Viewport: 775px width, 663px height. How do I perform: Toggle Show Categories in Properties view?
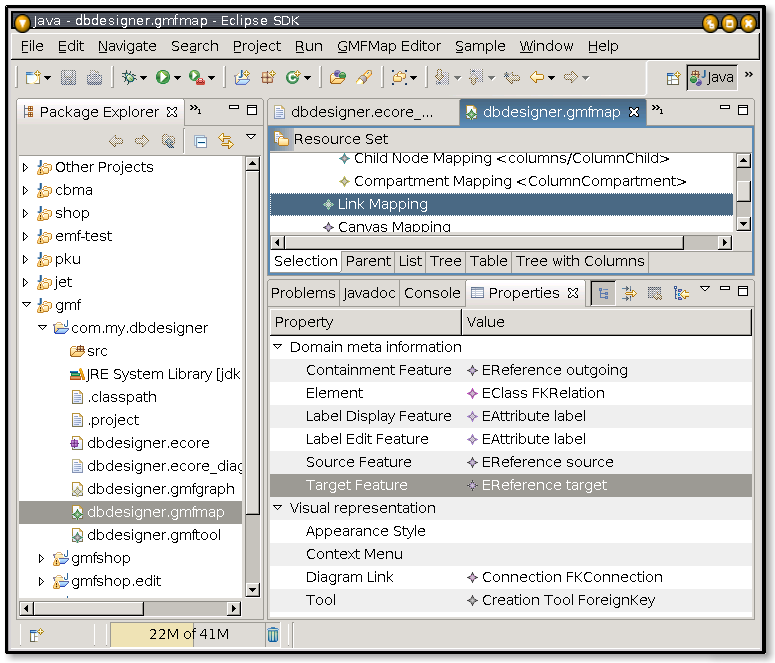603,293
